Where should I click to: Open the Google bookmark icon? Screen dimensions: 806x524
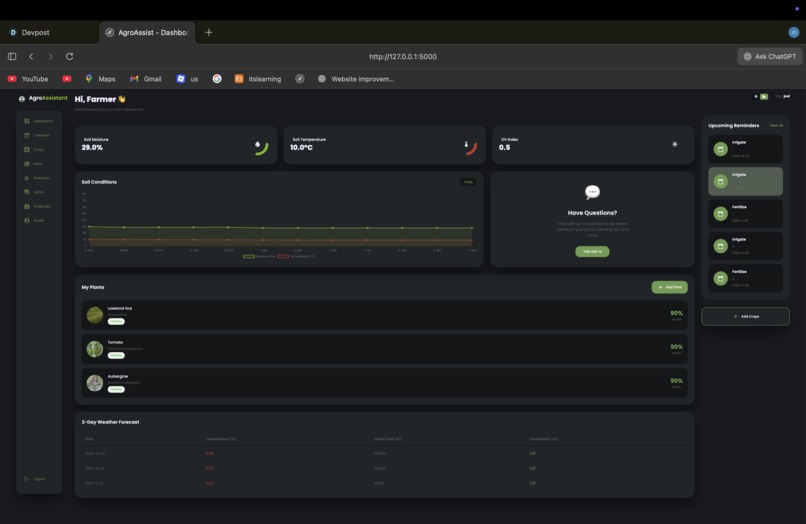click(217, 79)
